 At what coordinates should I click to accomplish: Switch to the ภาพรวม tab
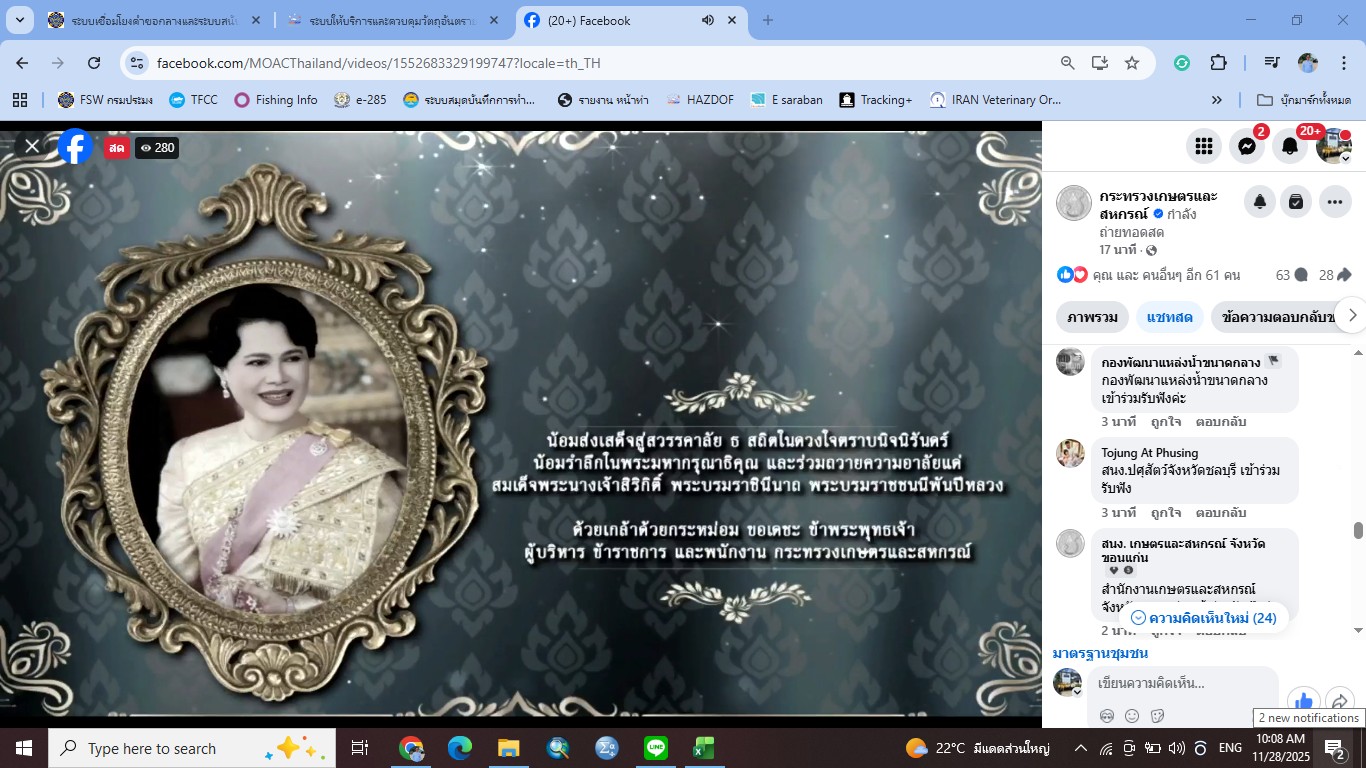1092,317
